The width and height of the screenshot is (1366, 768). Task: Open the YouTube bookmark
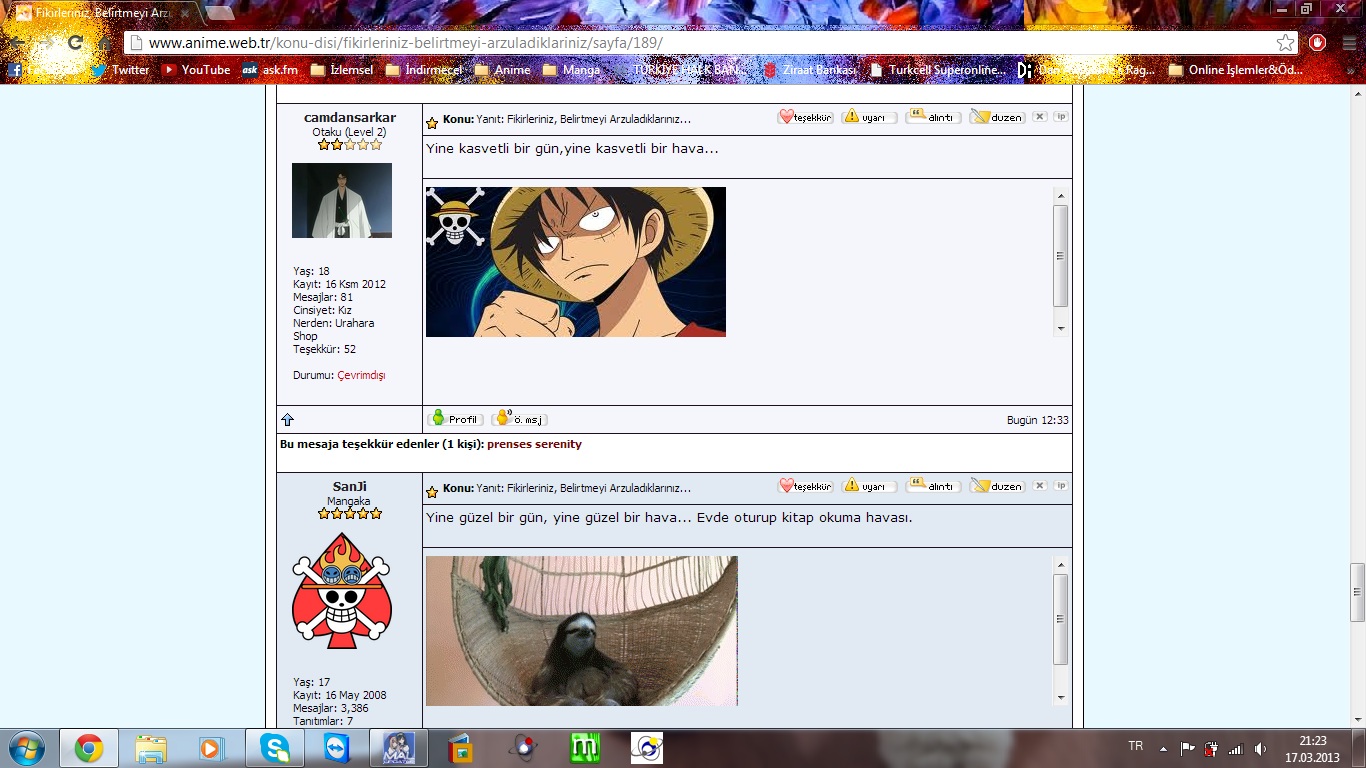[196, 70]
